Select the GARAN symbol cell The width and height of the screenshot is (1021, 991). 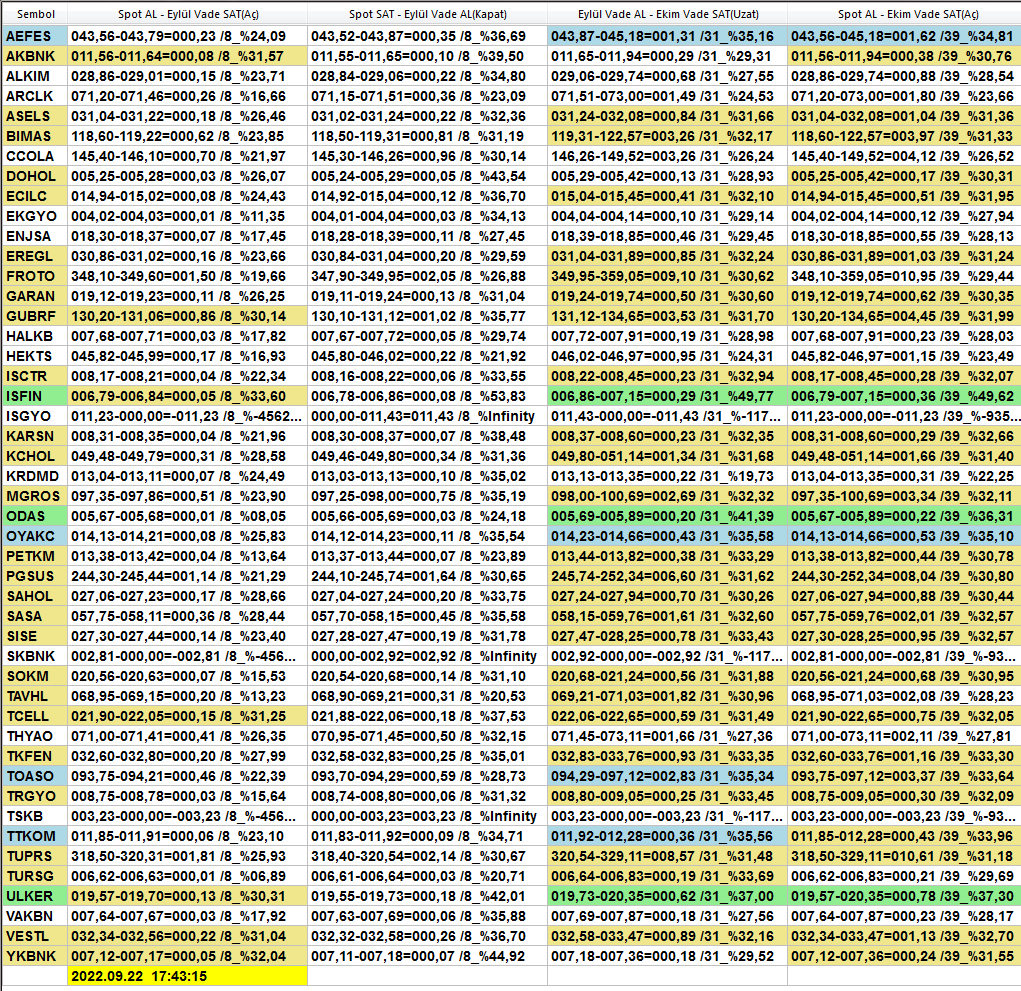(35, 296)
